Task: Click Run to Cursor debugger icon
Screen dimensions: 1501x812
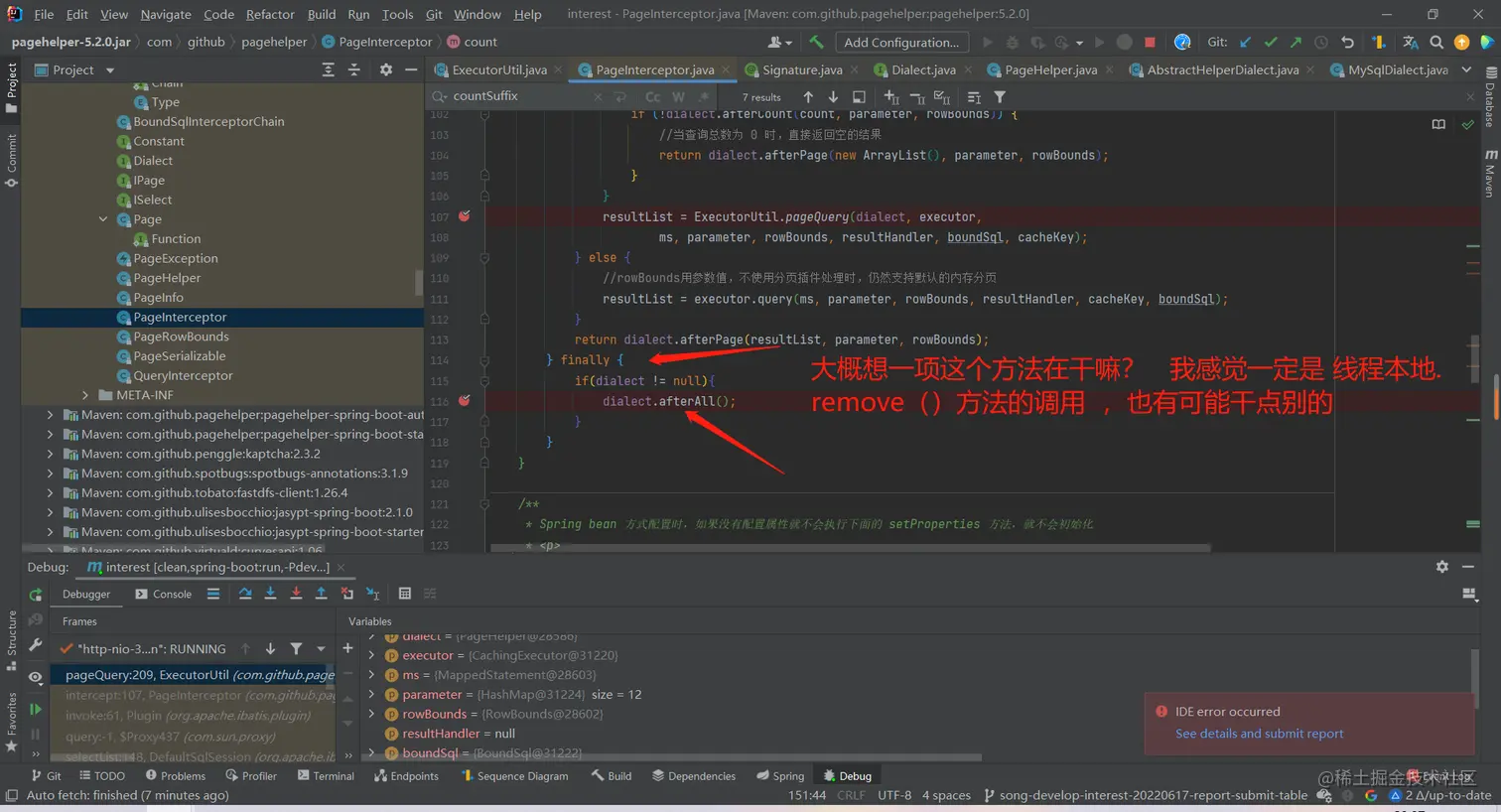Action: pyautogui.click(x=372, y=594)
